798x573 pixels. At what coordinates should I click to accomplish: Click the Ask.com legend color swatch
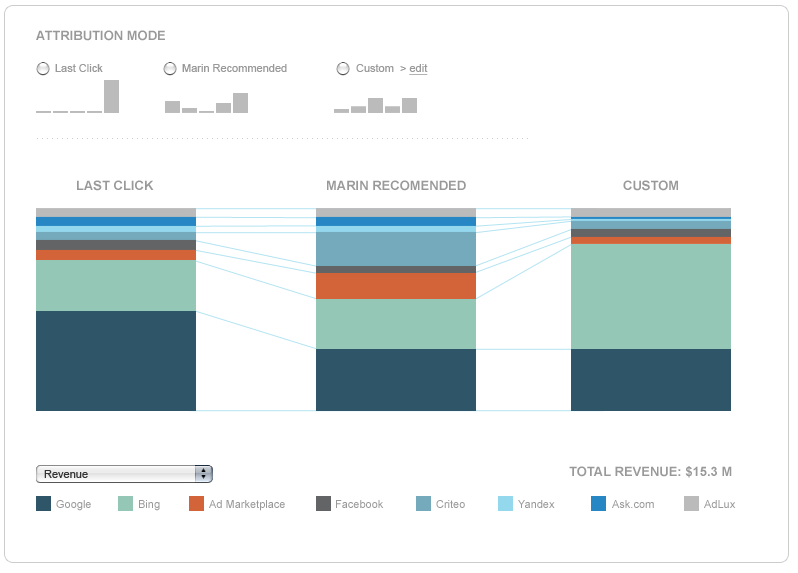(598, 504)
